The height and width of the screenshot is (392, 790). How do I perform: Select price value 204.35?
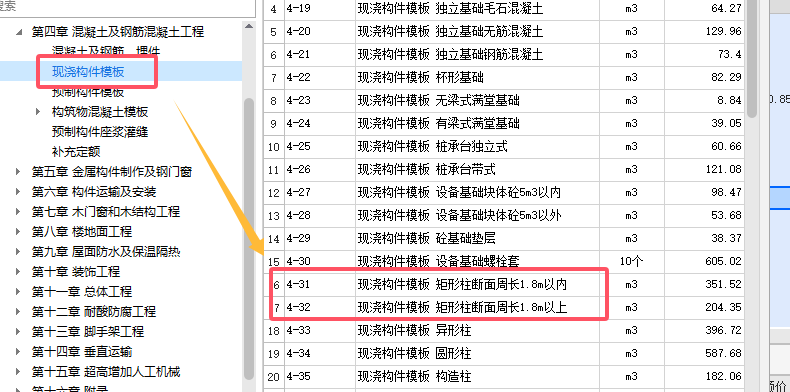point(704,307)
